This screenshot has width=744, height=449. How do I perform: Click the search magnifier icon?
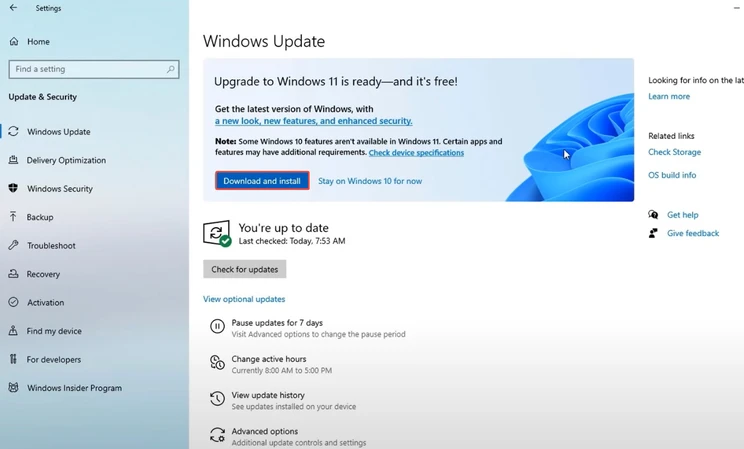tap(170, 69)
